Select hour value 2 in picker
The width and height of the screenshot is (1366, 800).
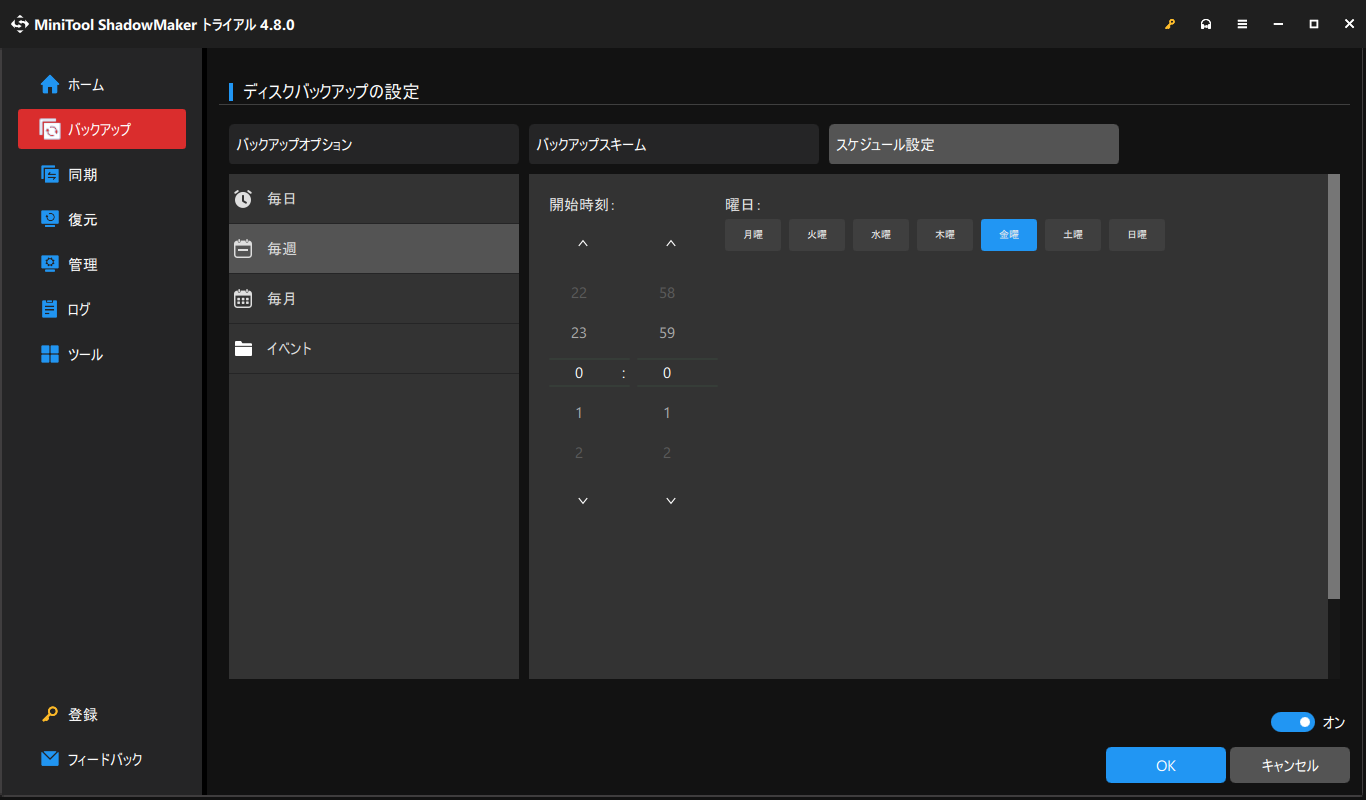pyautogui.click(x=579, y=453)
